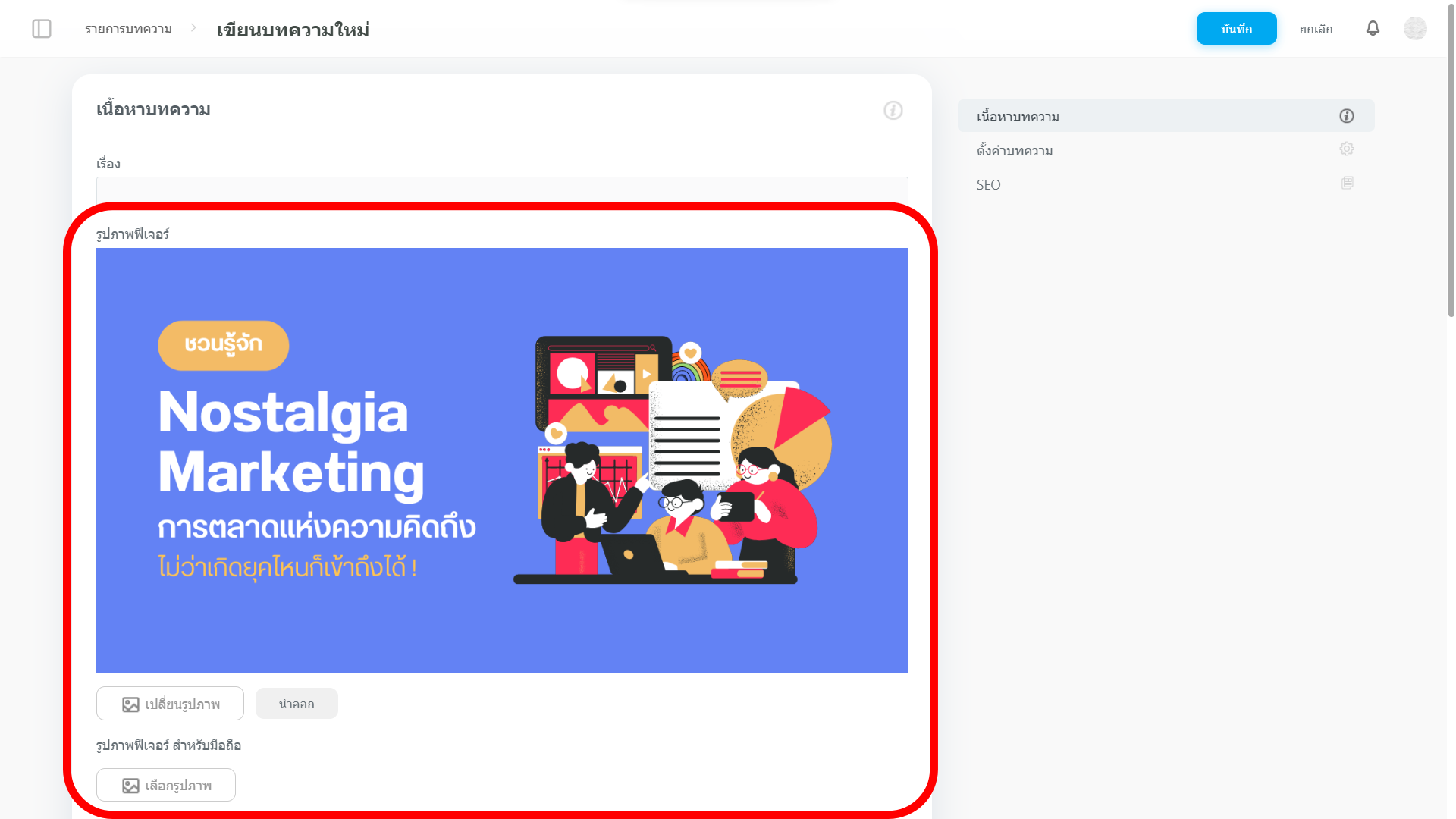
Task: Click the เขียนบทความใหม่ page title
Action: tap(293, 30)
